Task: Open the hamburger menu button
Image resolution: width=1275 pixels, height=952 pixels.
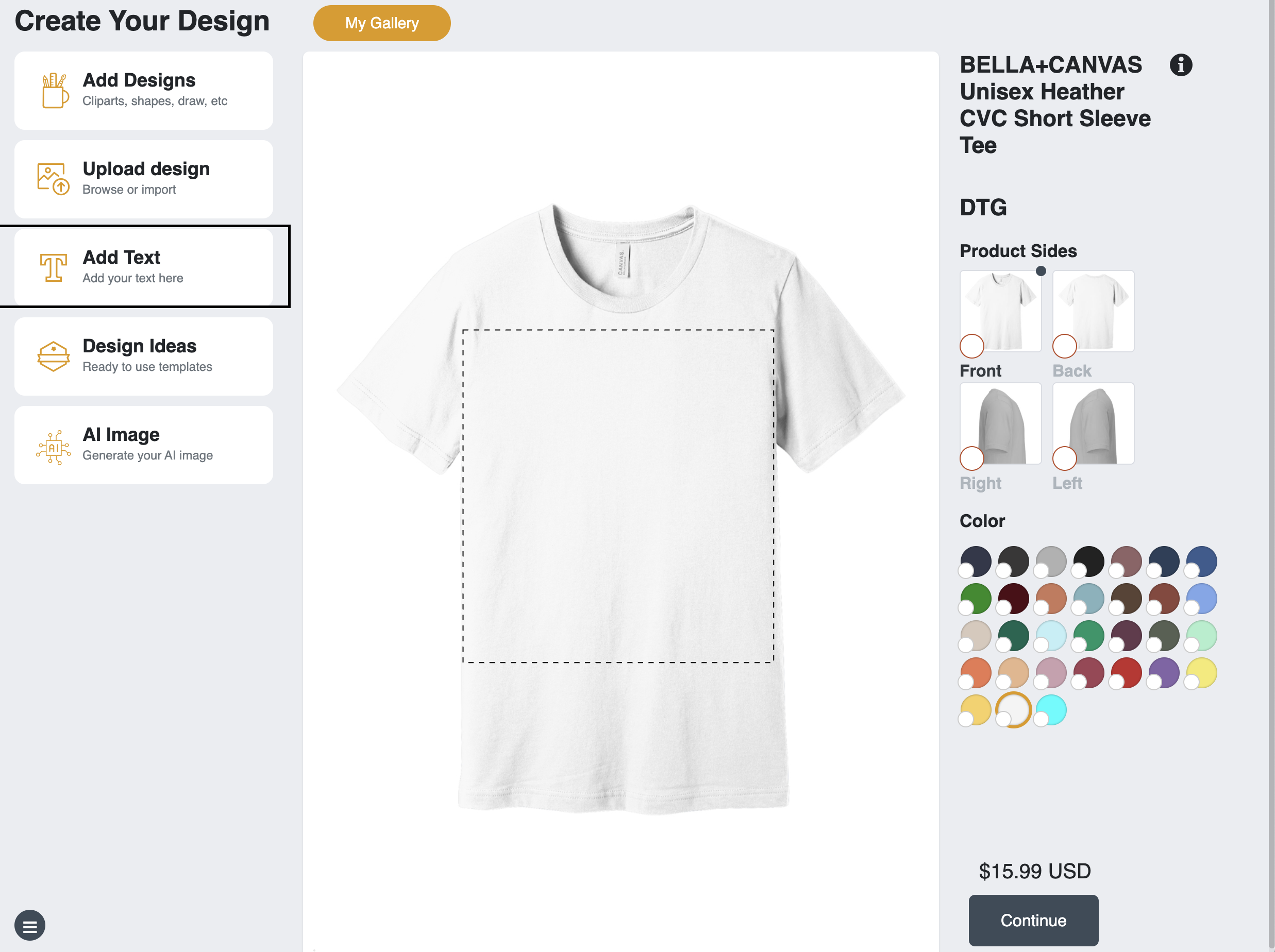Action: click(x=30, y=926)
